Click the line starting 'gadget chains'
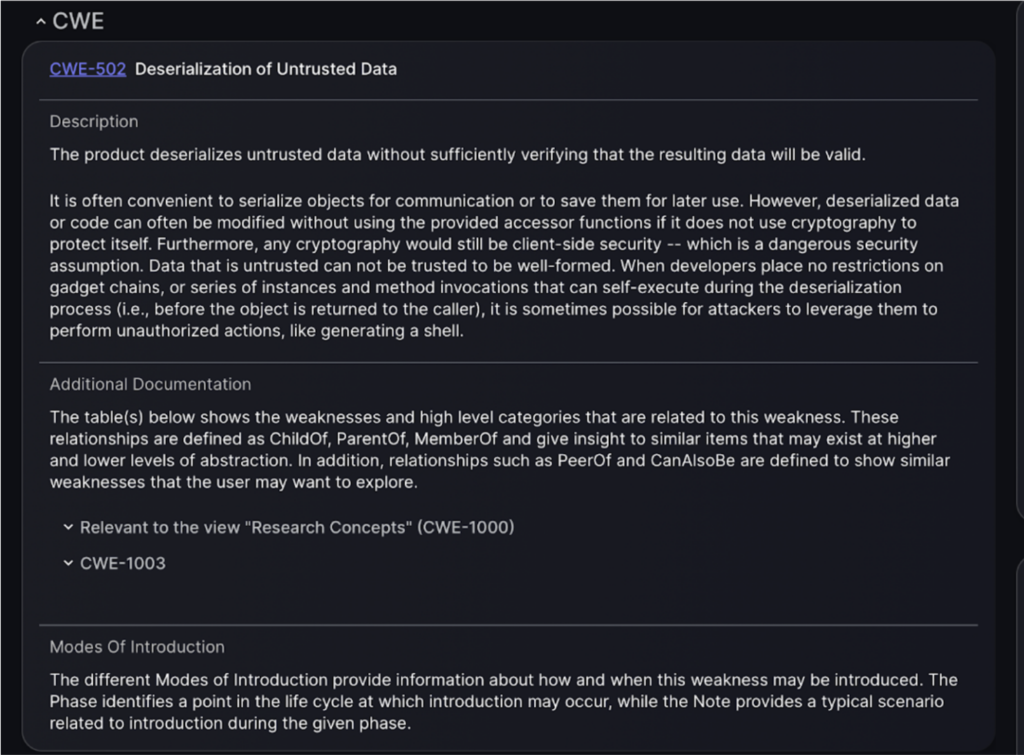This screenshot has width=1024, height=755. (475, 287)
